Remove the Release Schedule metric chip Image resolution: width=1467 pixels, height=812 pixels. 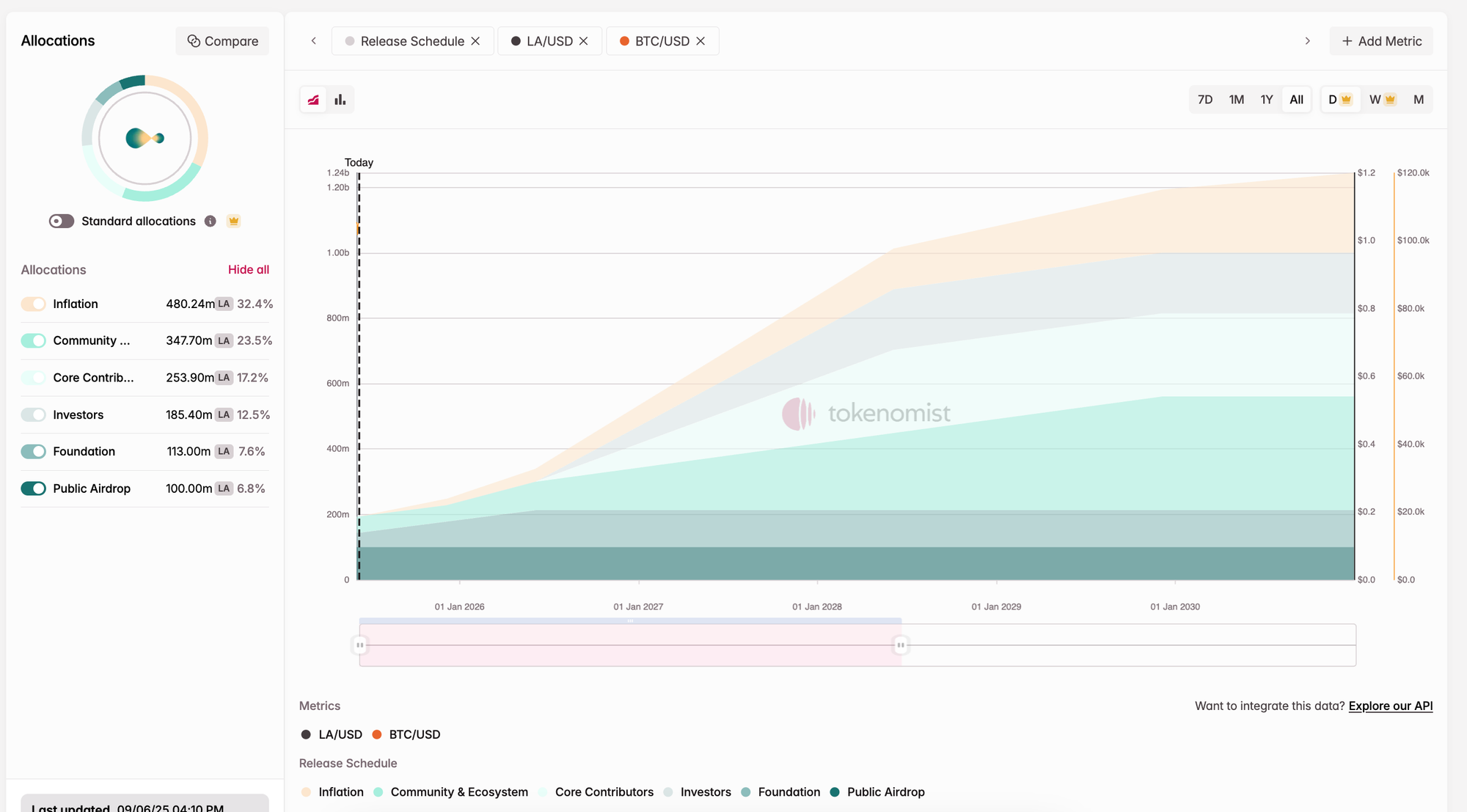point(475,41)
